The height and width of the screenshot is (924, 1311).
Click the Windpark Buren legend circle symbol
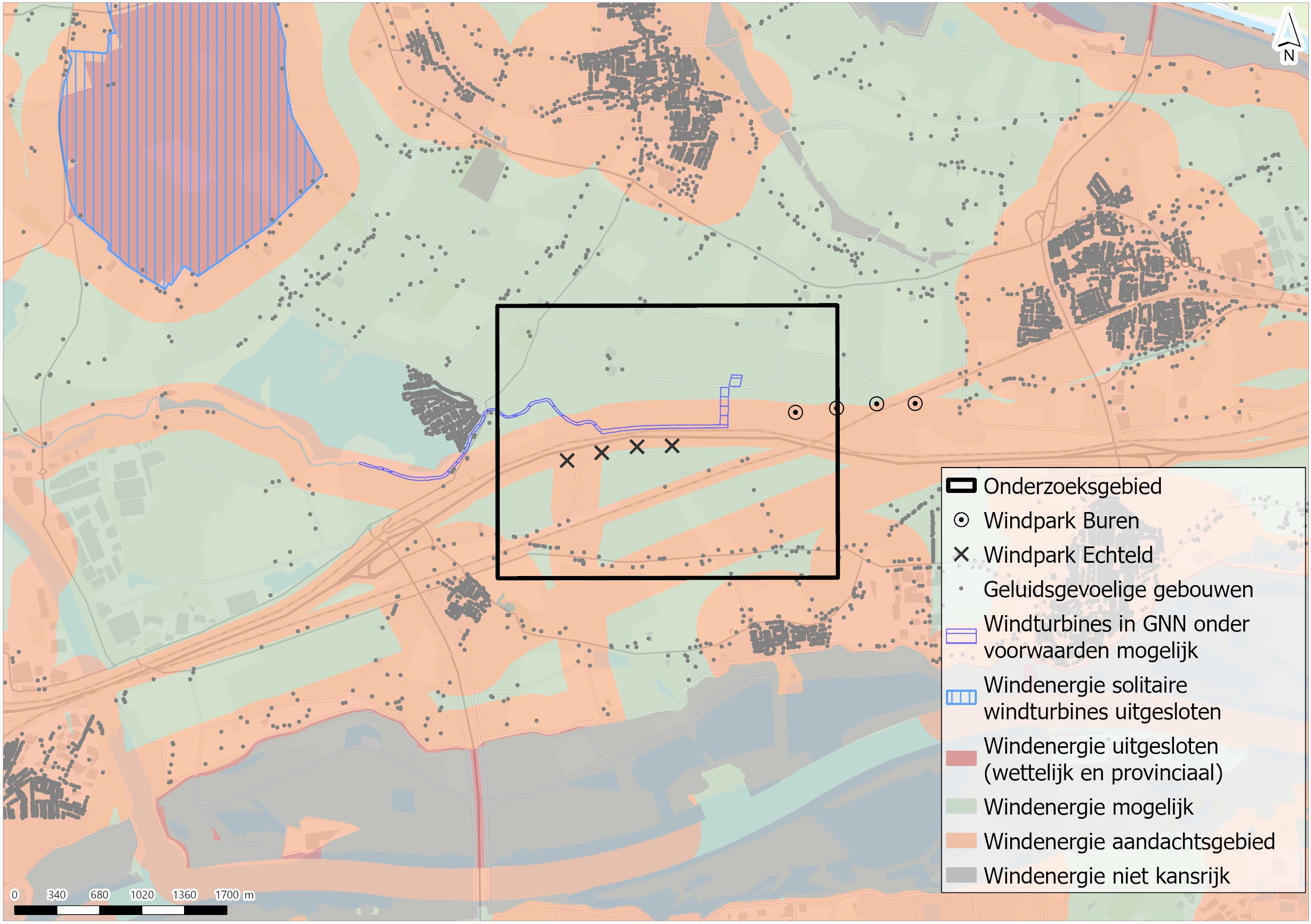coord(961,520)
